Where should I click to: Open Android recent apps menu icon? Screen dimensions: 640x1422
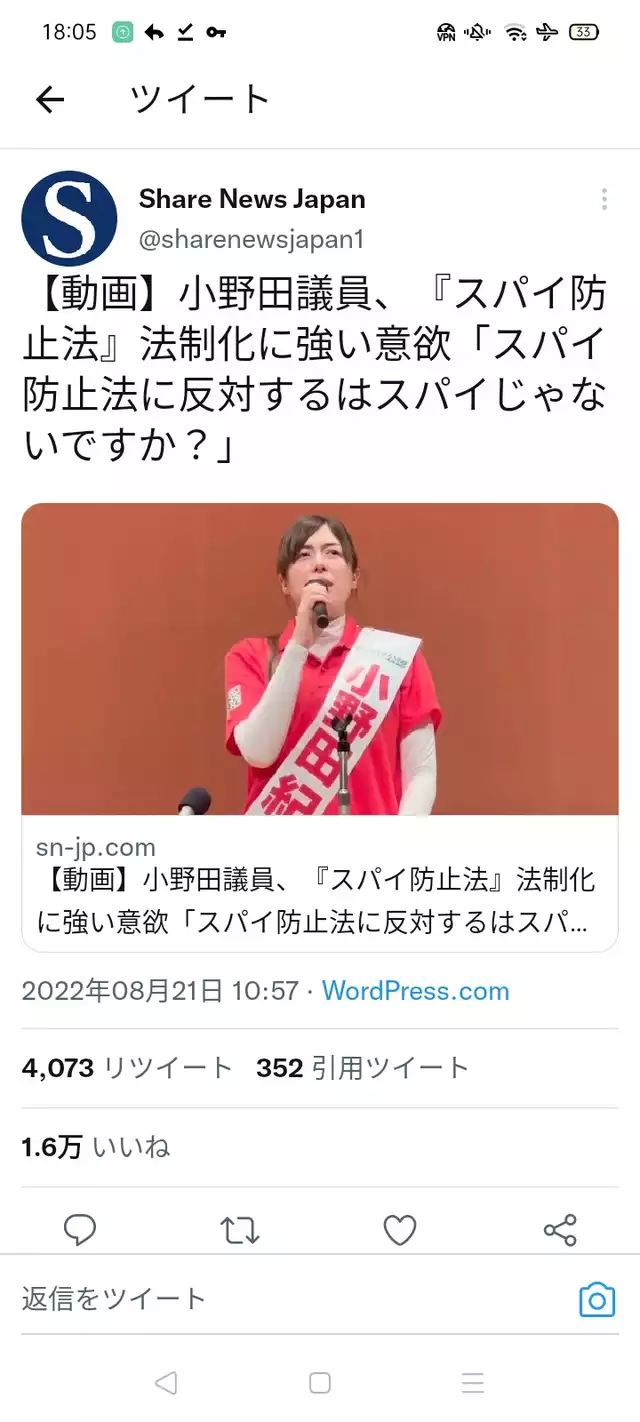473,1383
